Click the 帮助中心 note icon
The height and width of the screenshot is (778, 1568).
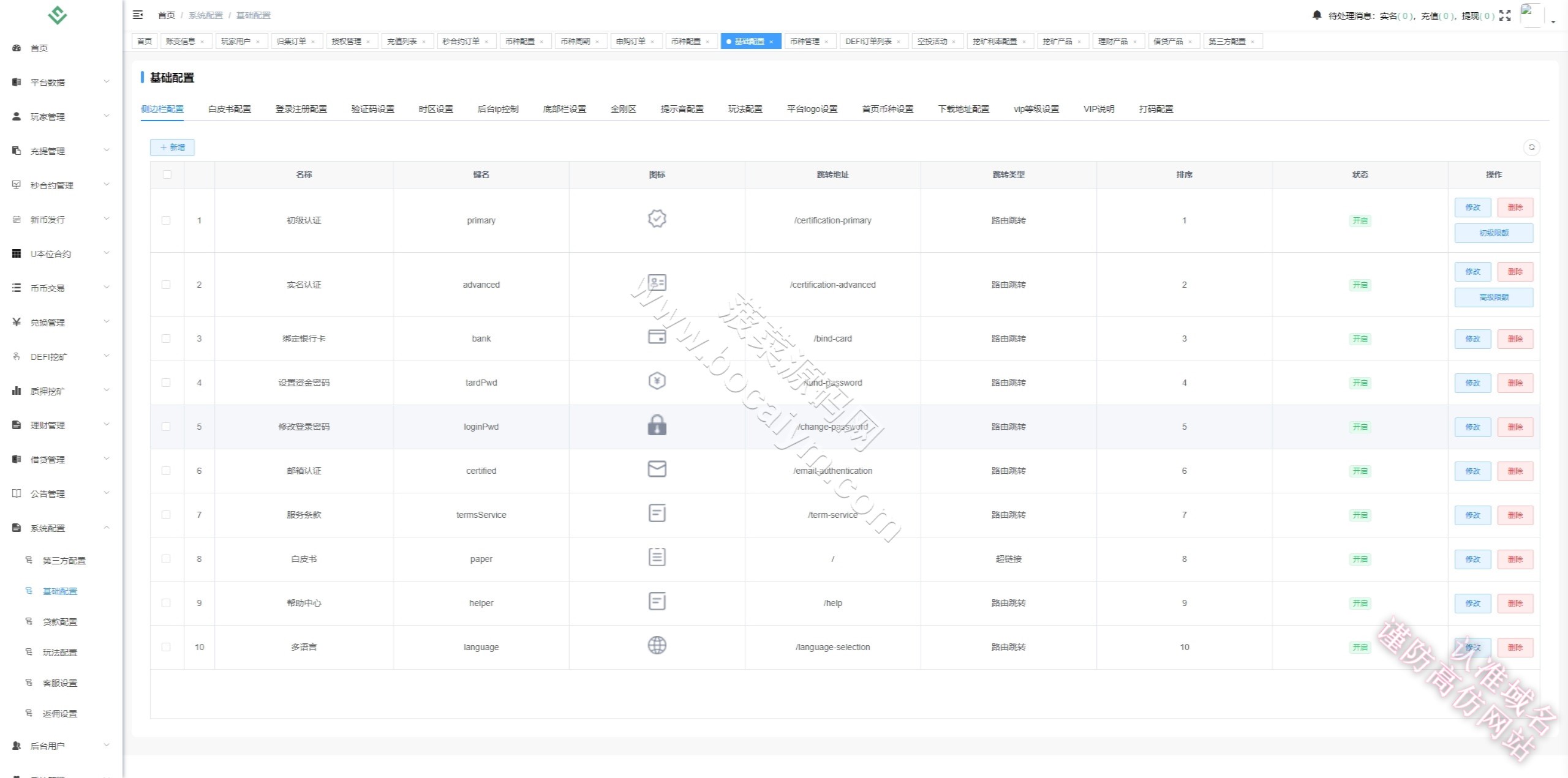coord(657,601)
